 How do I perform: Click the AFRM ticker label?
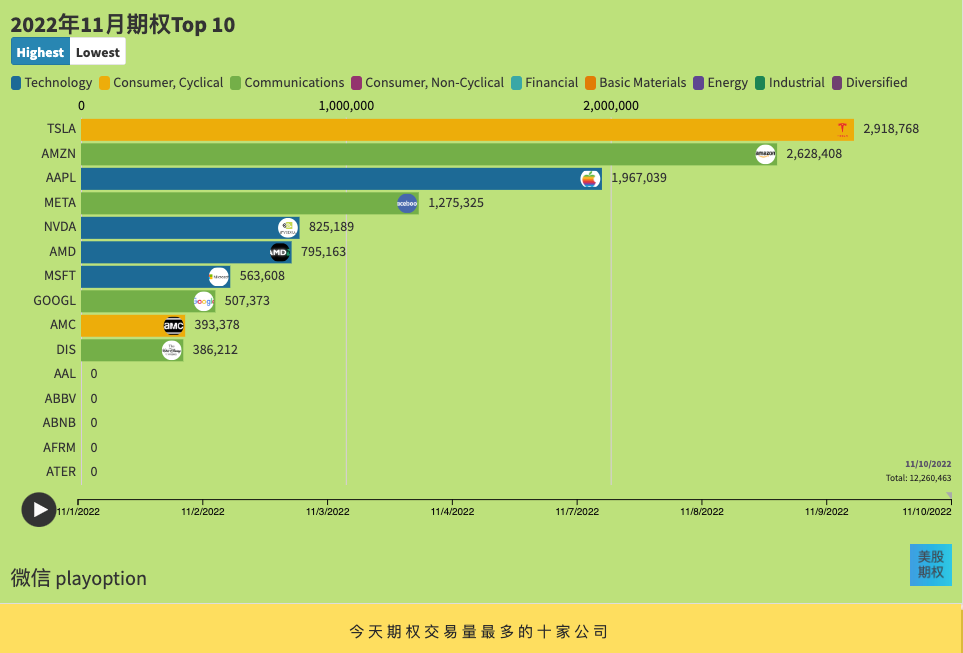(60, 448)
